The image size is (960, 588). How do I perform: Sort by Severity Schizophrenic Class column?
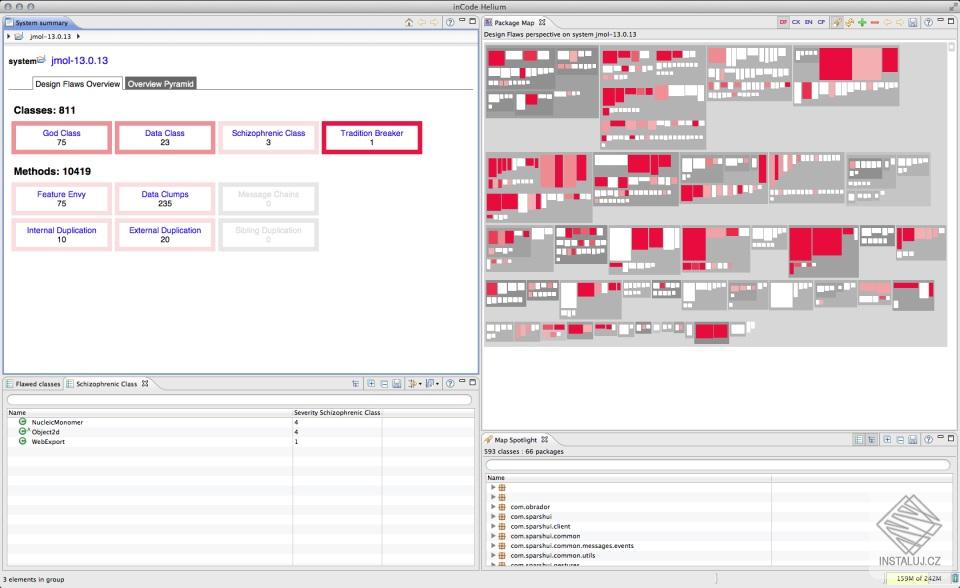coord(337,412)
